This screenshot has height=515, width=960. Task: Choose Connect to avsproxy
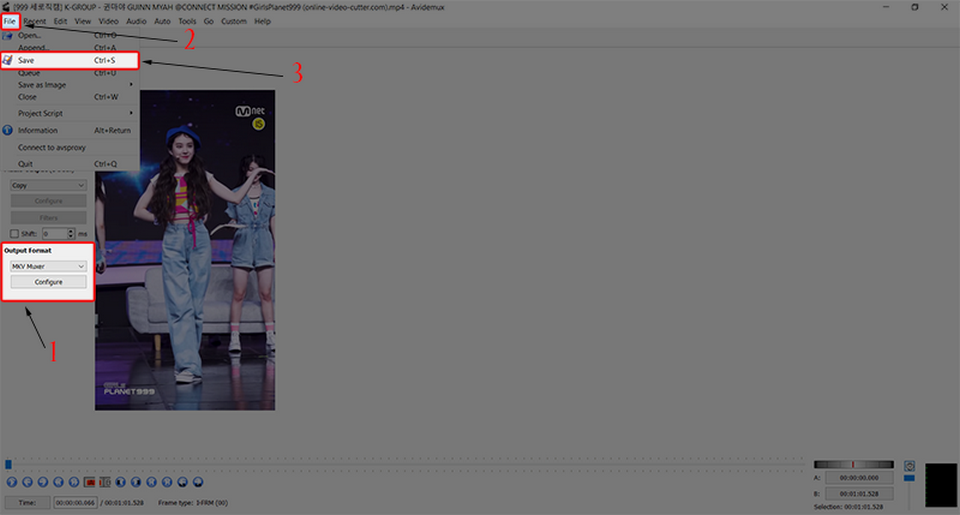point(70,148)
